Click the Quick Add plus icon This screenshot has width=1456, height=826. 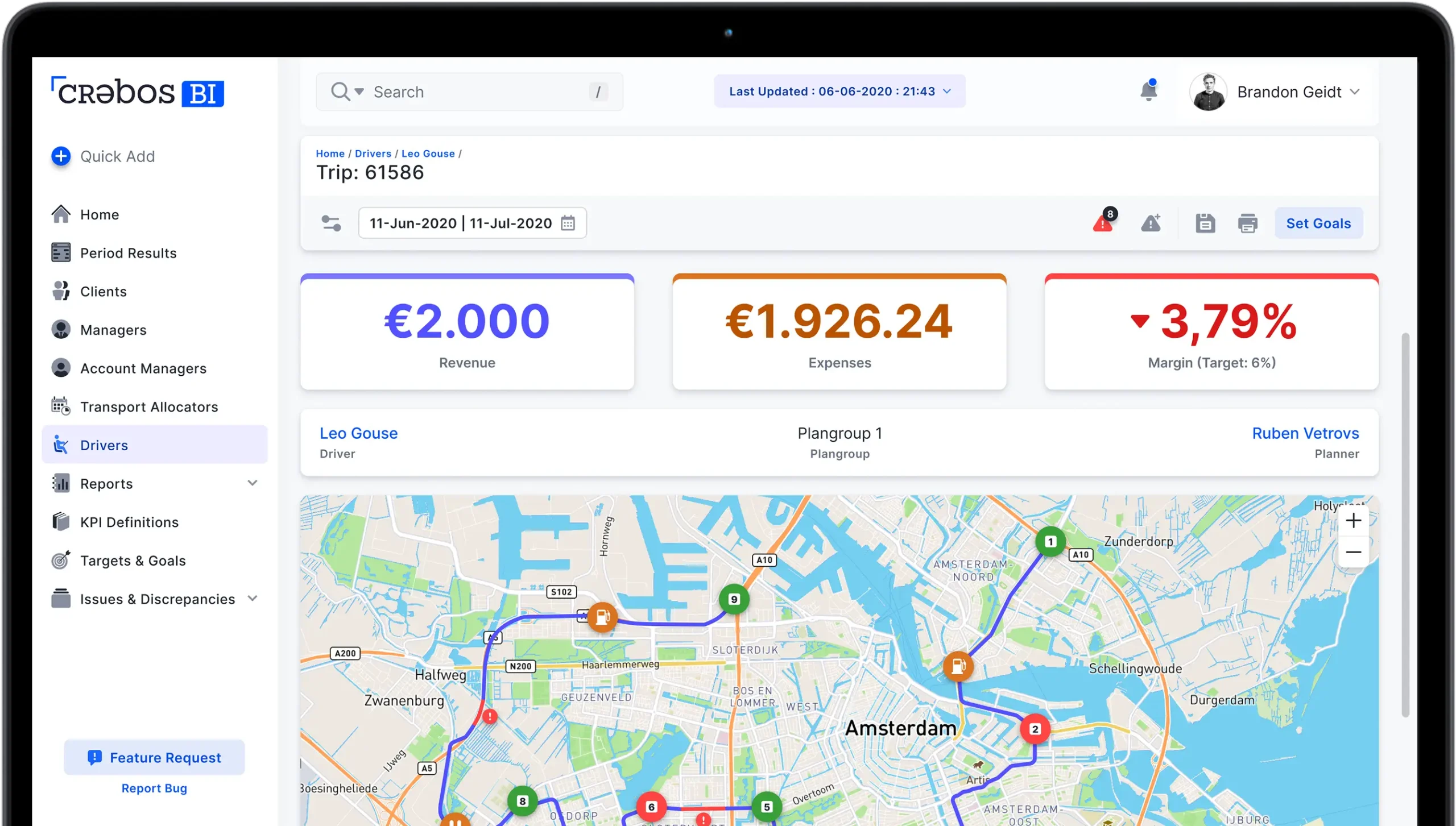pos(61,156)
